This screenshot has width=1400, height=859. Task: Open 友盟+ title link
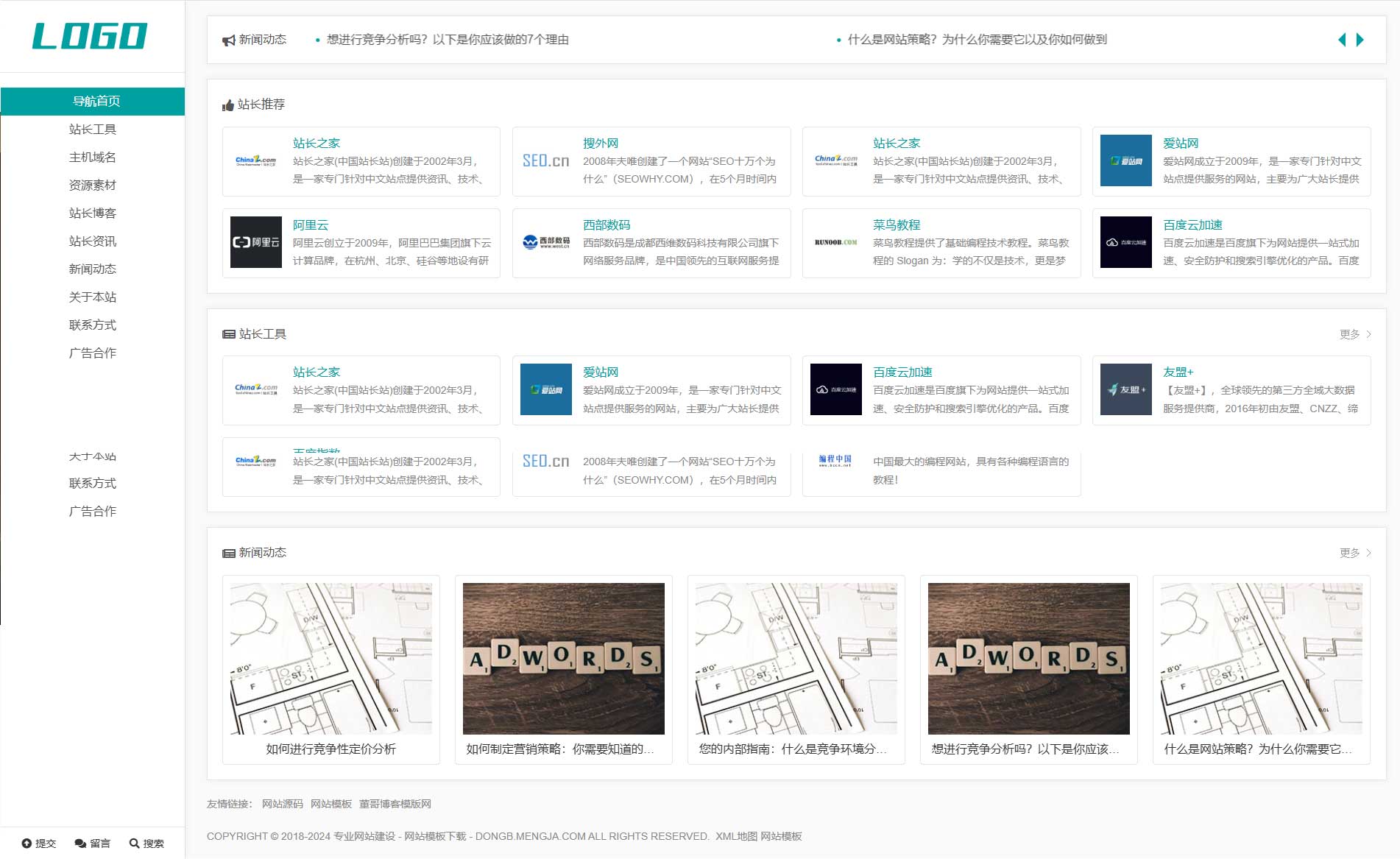[1178, 372]
